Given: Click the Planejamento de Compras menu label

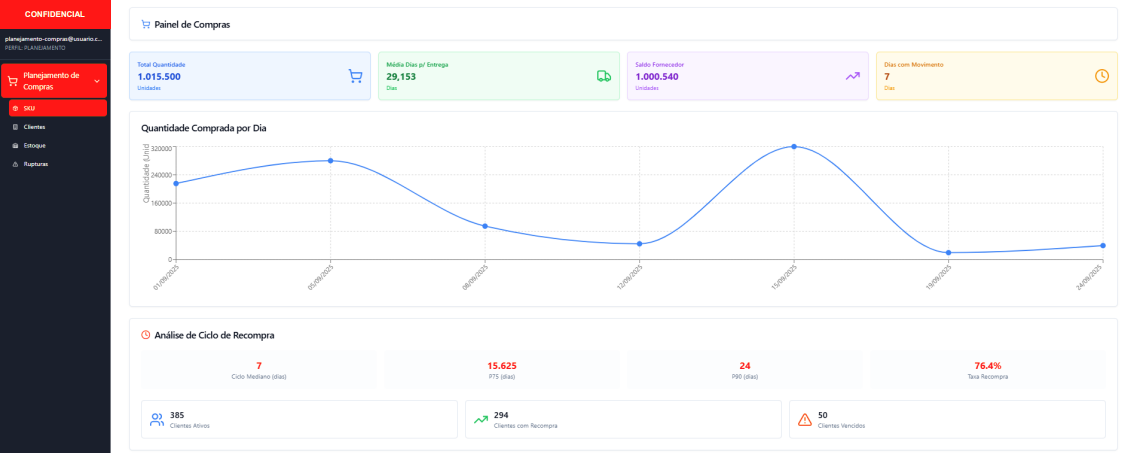Looking at the screenshot, I should [50, 81].
